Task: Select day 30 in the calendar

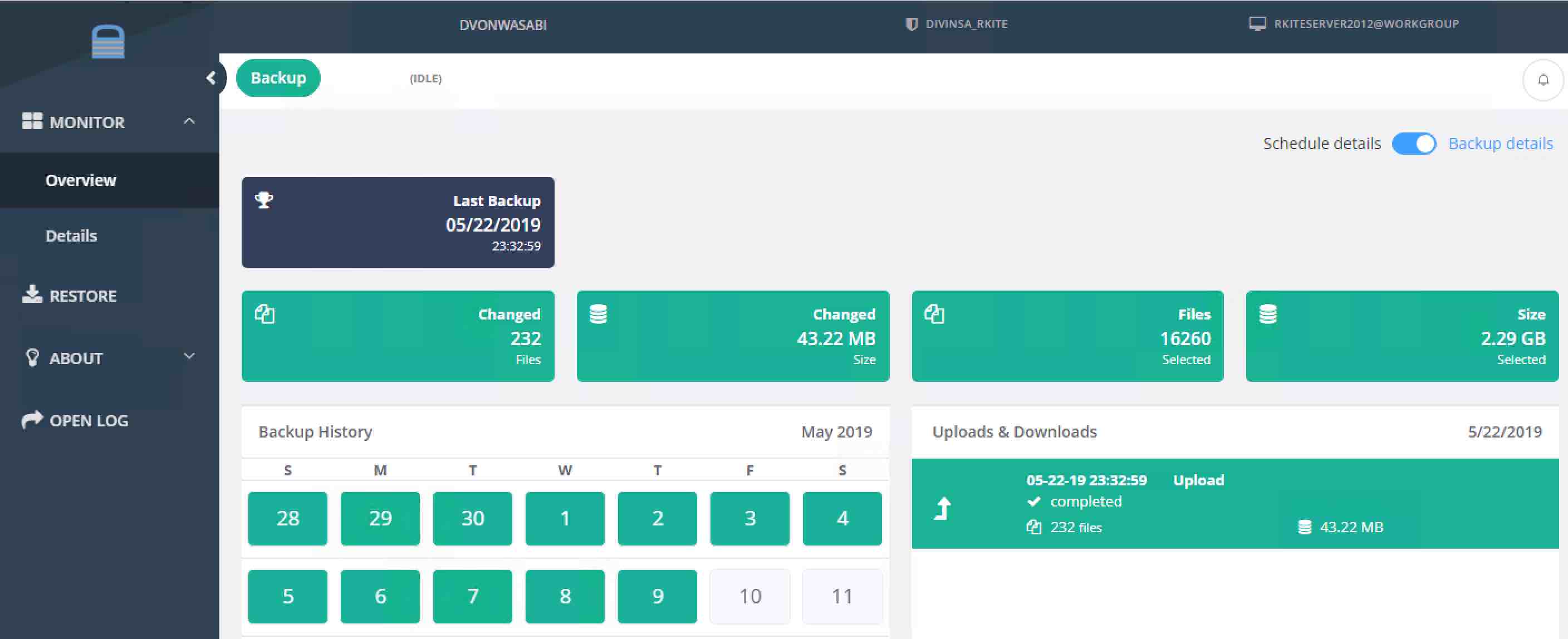Action: click(473, 519)
